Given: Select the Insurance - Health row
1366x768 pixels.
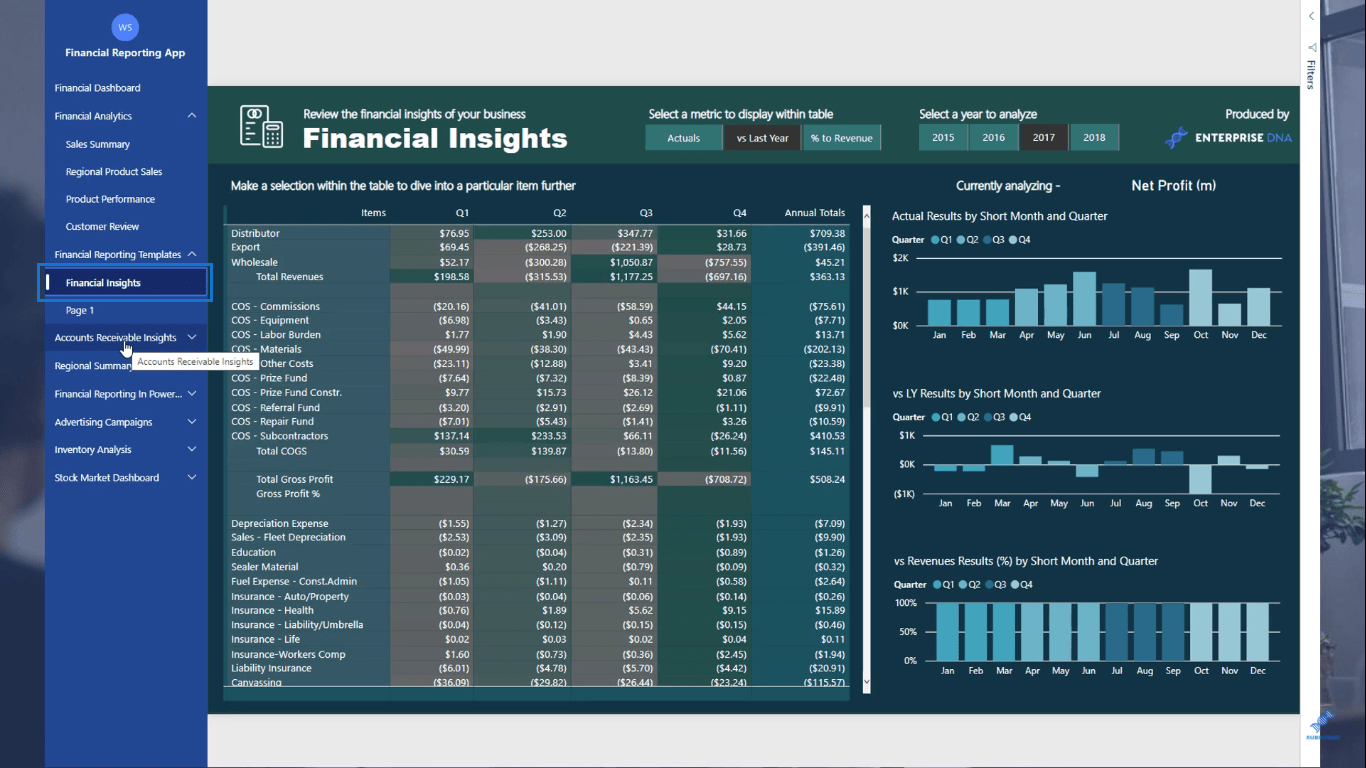Looking at the screenshot, I should 537,611.
